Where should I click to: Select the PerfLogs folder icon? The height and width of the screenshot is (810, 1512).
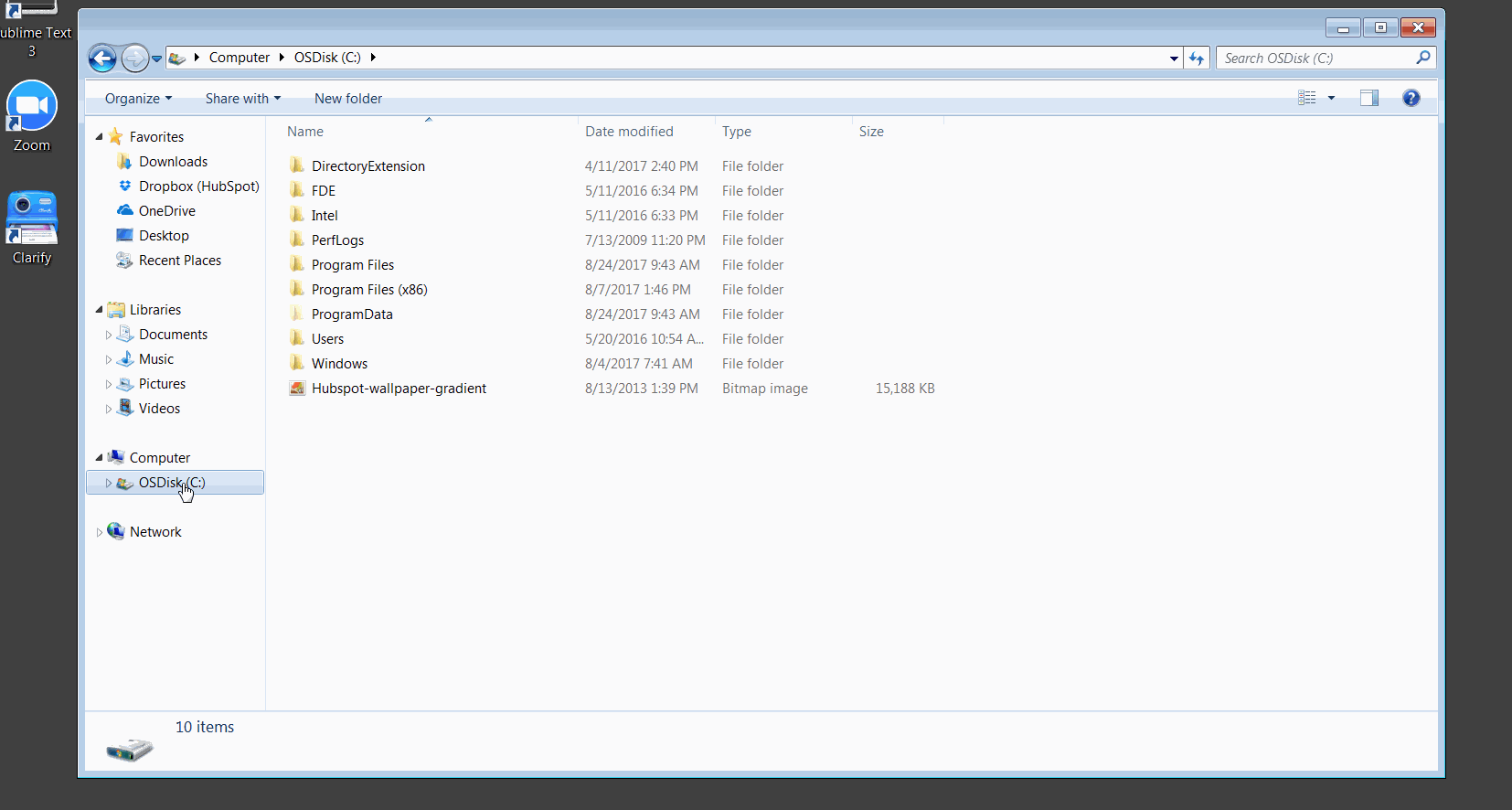point(297,240)
